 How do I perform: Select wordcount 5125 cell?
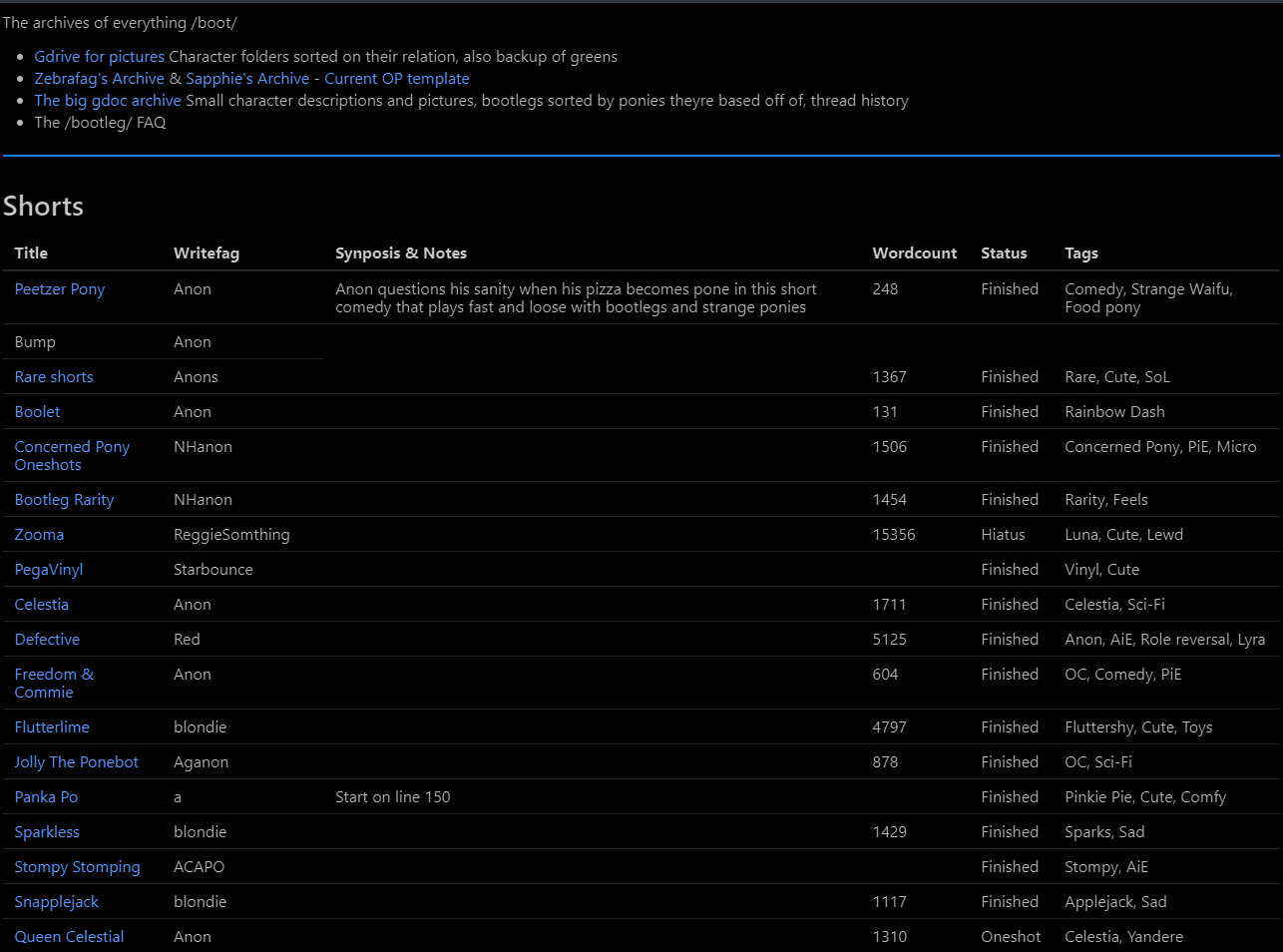(x=890, y=640)
